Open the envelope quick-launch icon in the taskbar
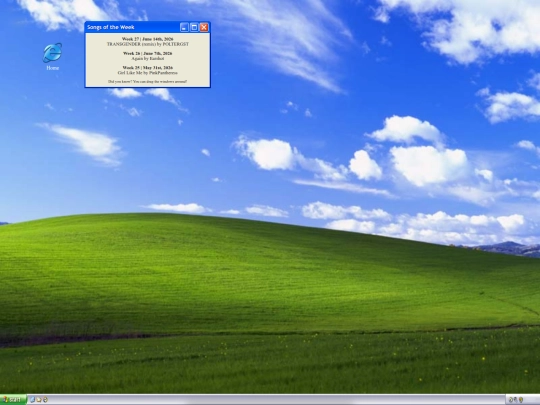Viewport: 540px width, 405px height. (x=39, y=400)
